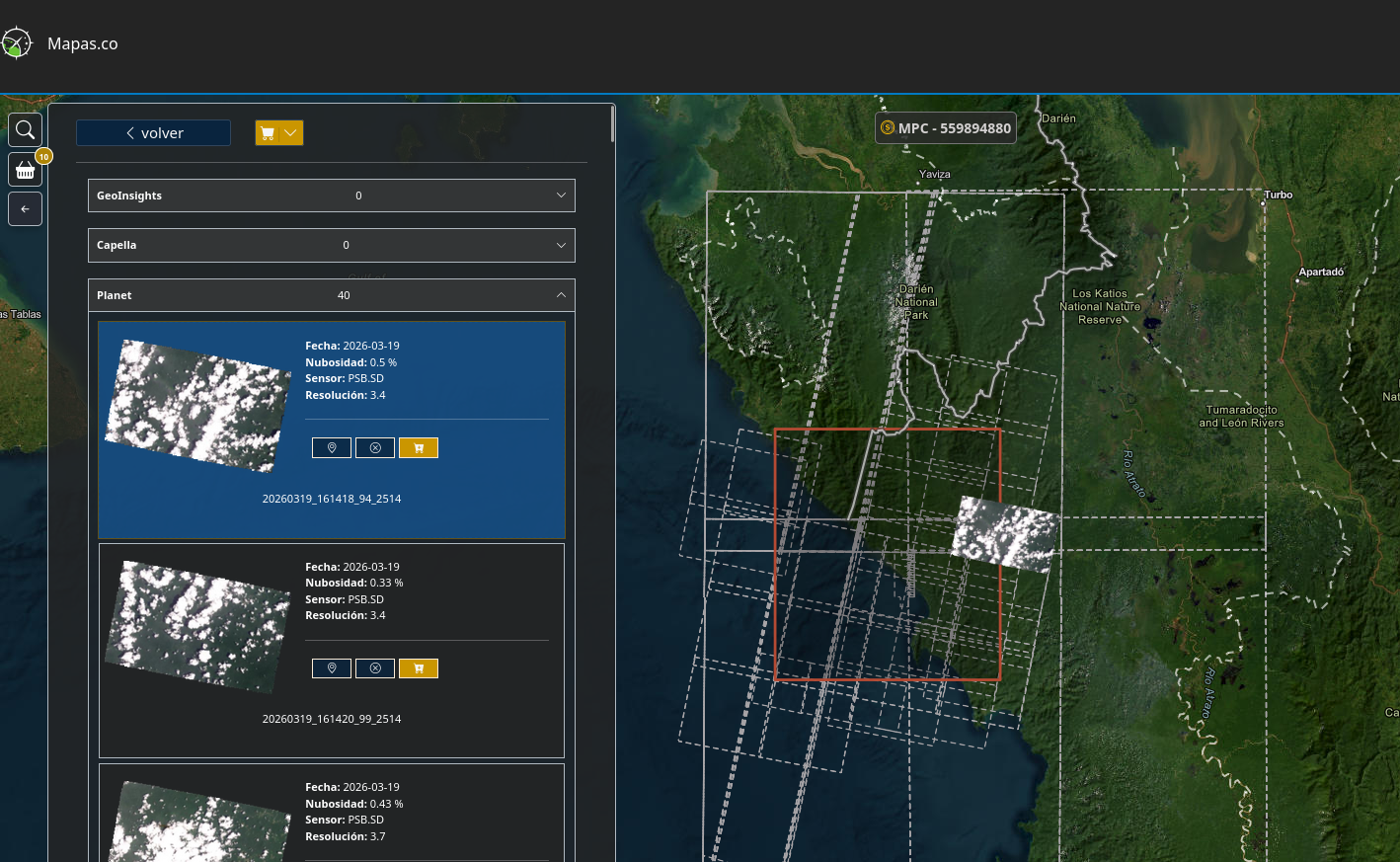Expand the Capella section
The width and height of the screenshot is (1400, 862).
[x=332, y=245]
